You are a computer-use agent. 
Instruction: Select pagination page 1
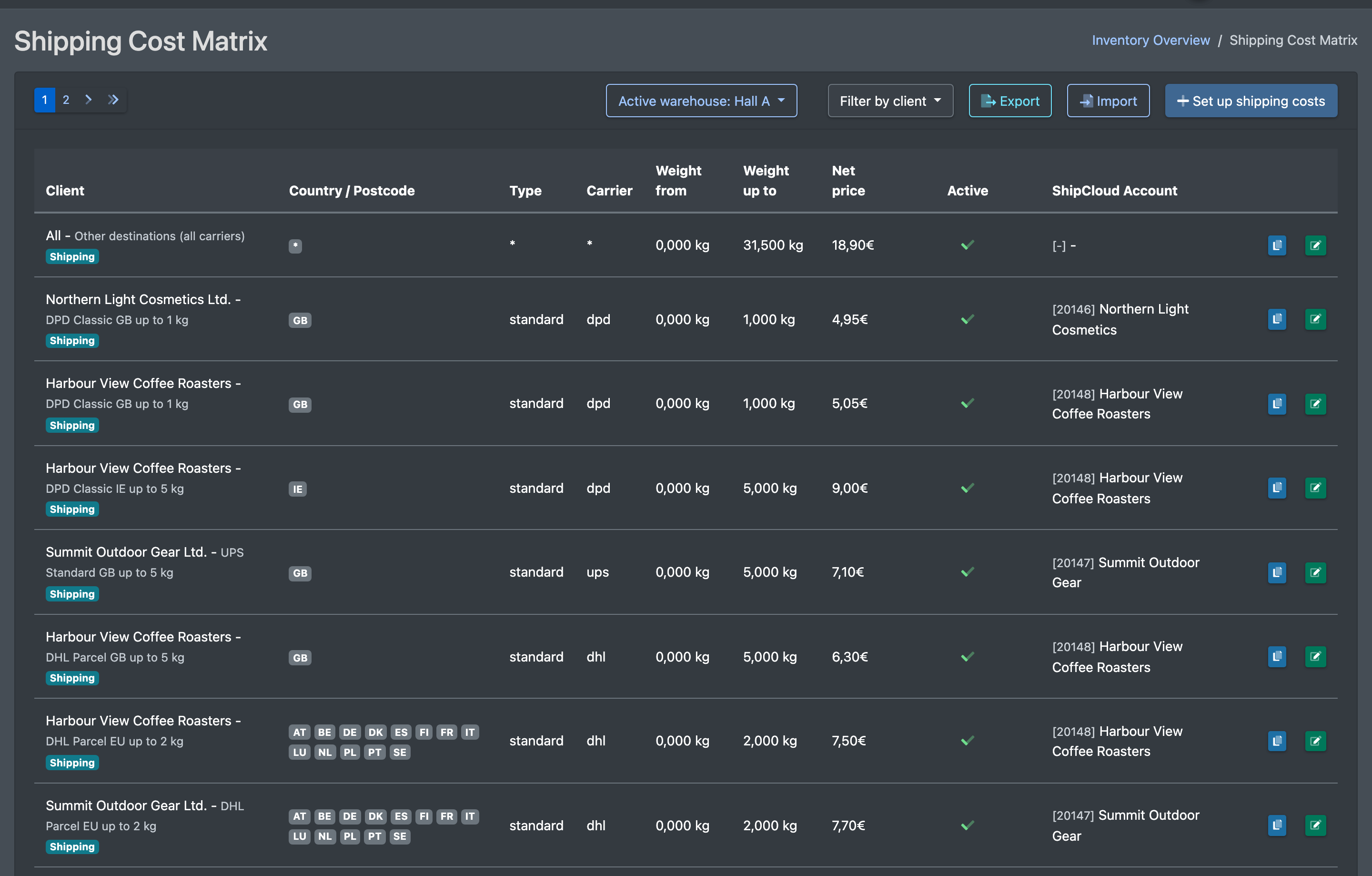coord(44,100)
